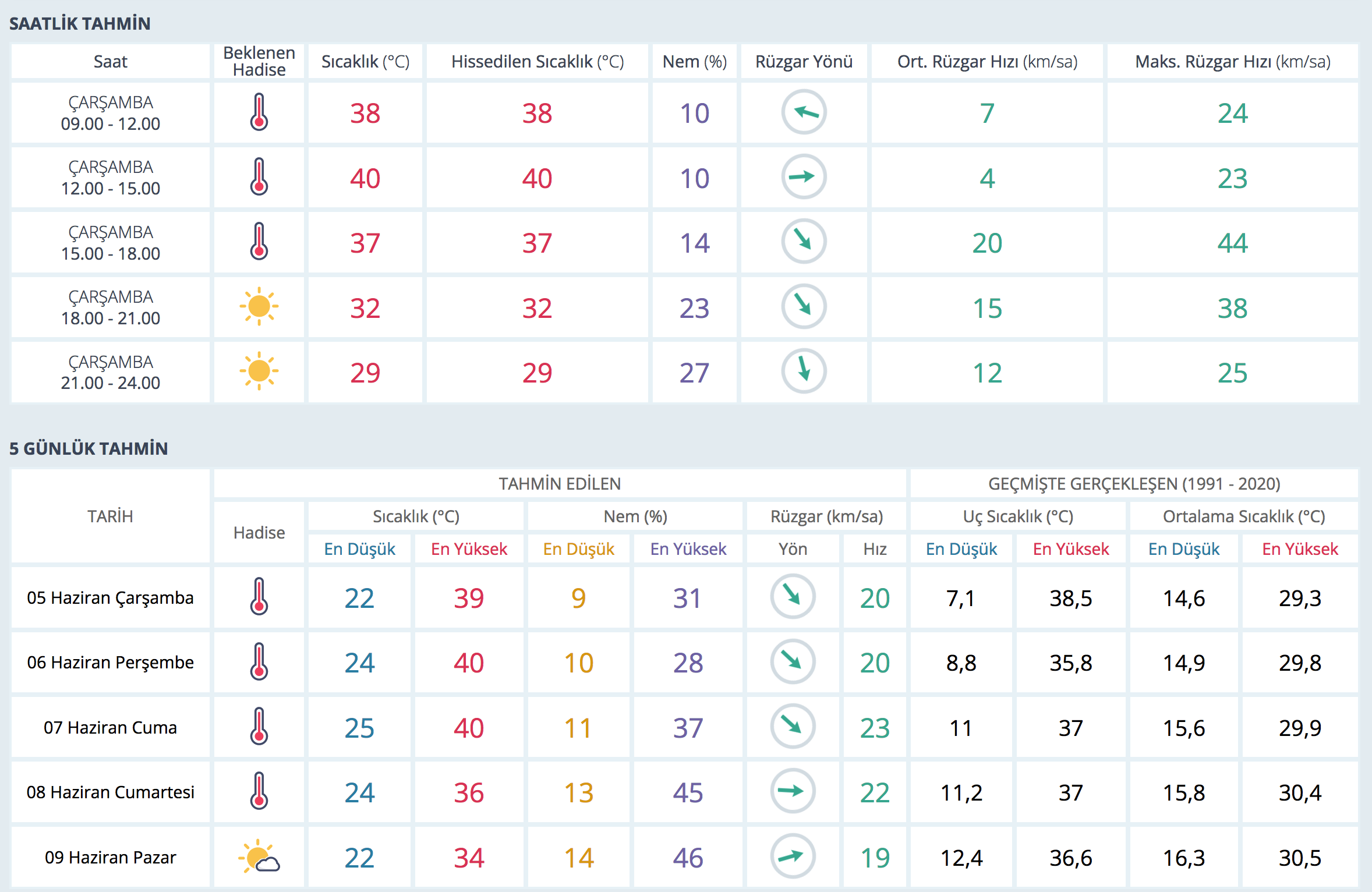The width and height of the screenshot is (1372, 892).
Task: Click the ÇARŞAMBA 15.00 - 18.00 time cell
Action: [x=110, y=243]
